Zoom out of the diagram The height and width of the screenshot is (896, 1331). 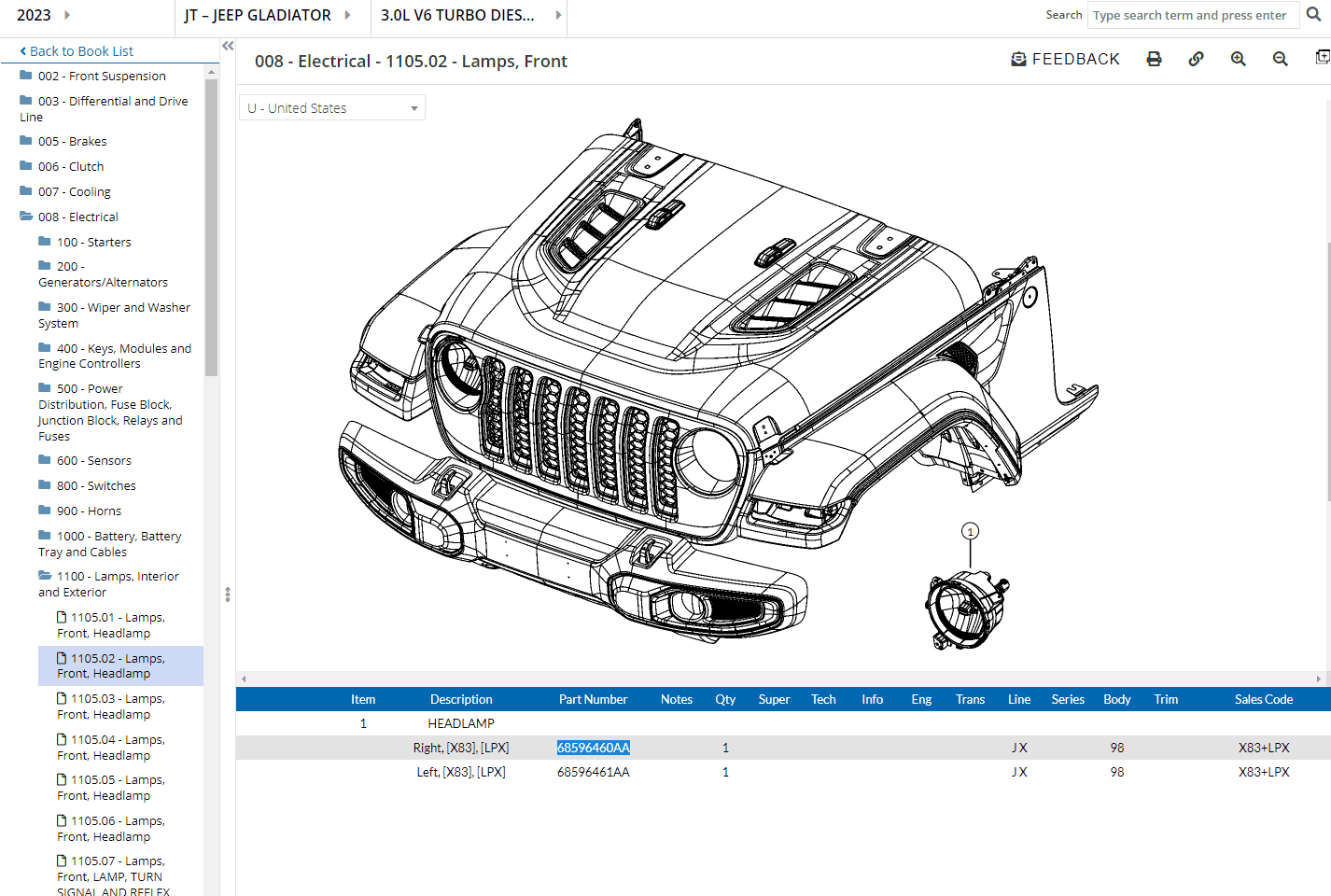[1281, 59]
